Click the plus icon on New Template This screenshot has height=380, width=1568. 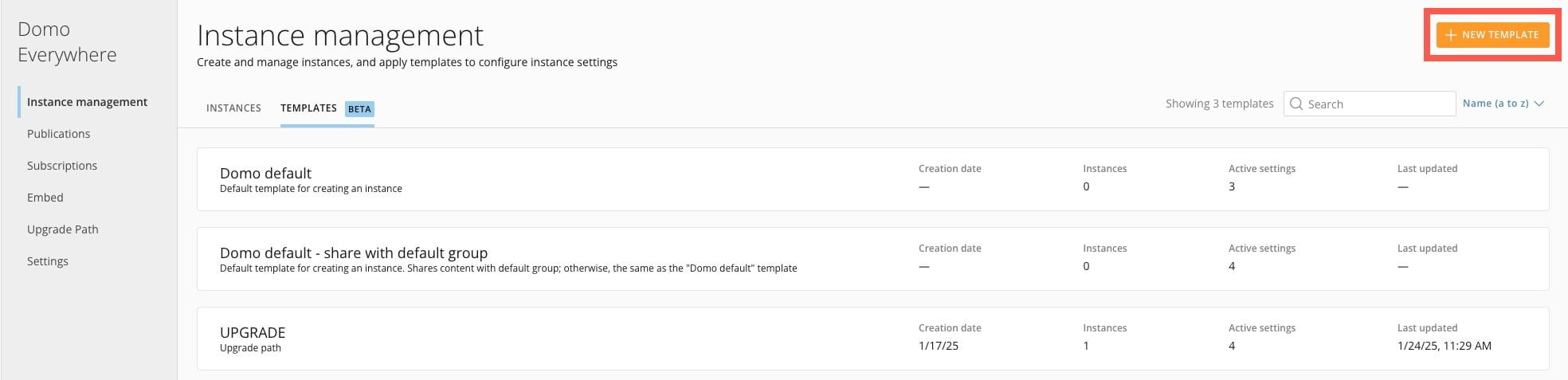coord(1451,35)
